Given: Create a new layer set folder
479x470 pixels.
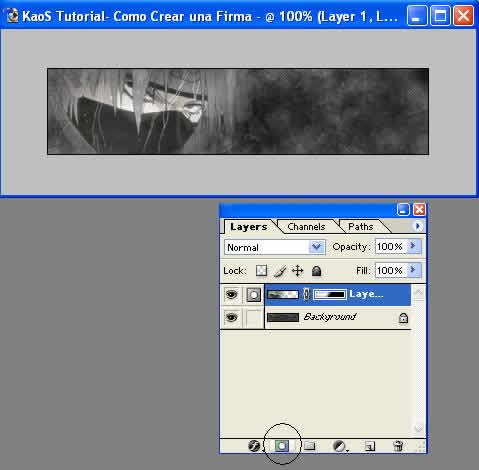Looking at the screenshot, I should (x=309, y=446).
